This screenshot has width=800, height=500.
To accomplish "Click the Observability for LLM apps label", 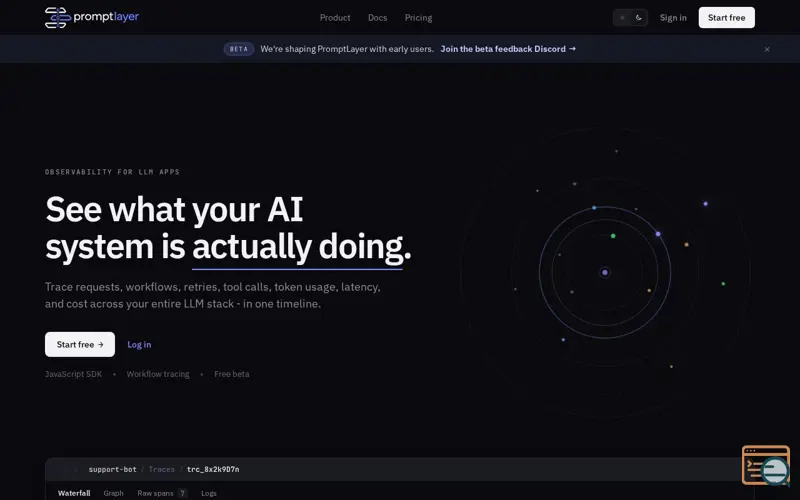I will click(112, 172).
